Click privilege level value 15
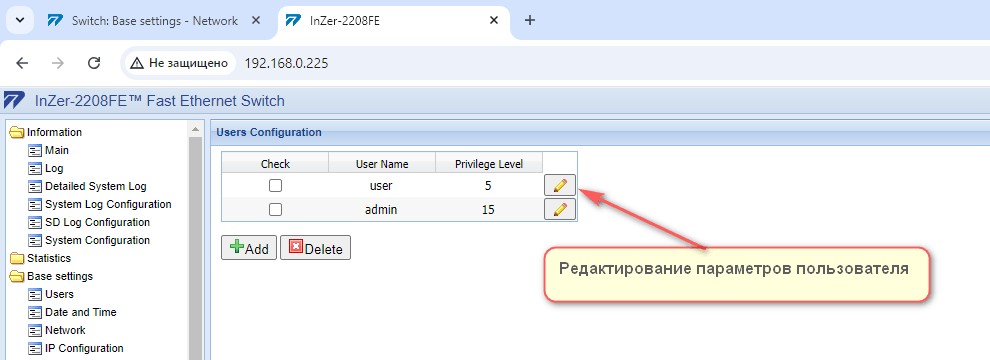The image size is (990, 360). [x=489, y=210]
